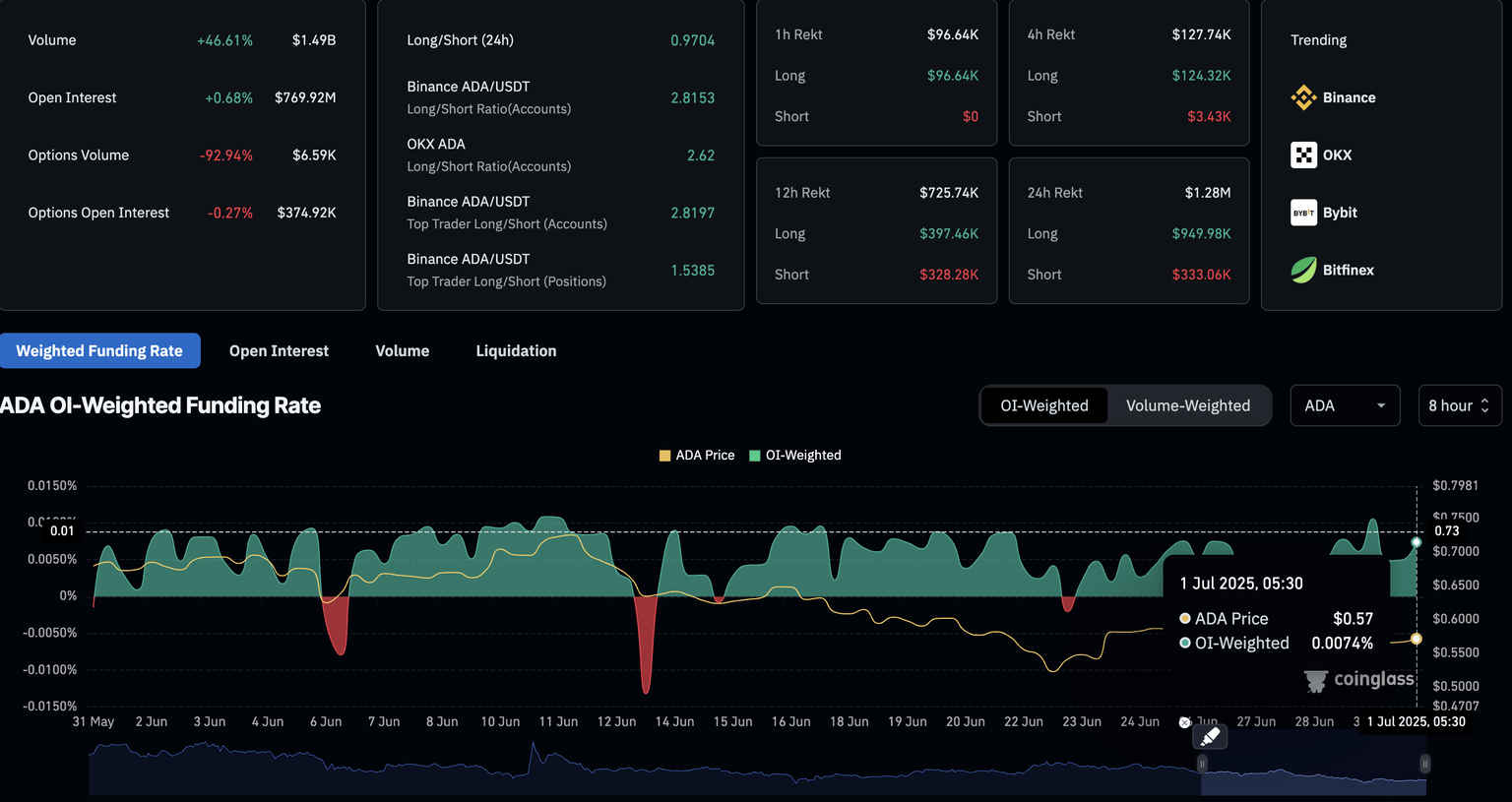Open the ADA coin dropdown
The height and width of the screenshot is (802, 1512).
coord(1344,405)
